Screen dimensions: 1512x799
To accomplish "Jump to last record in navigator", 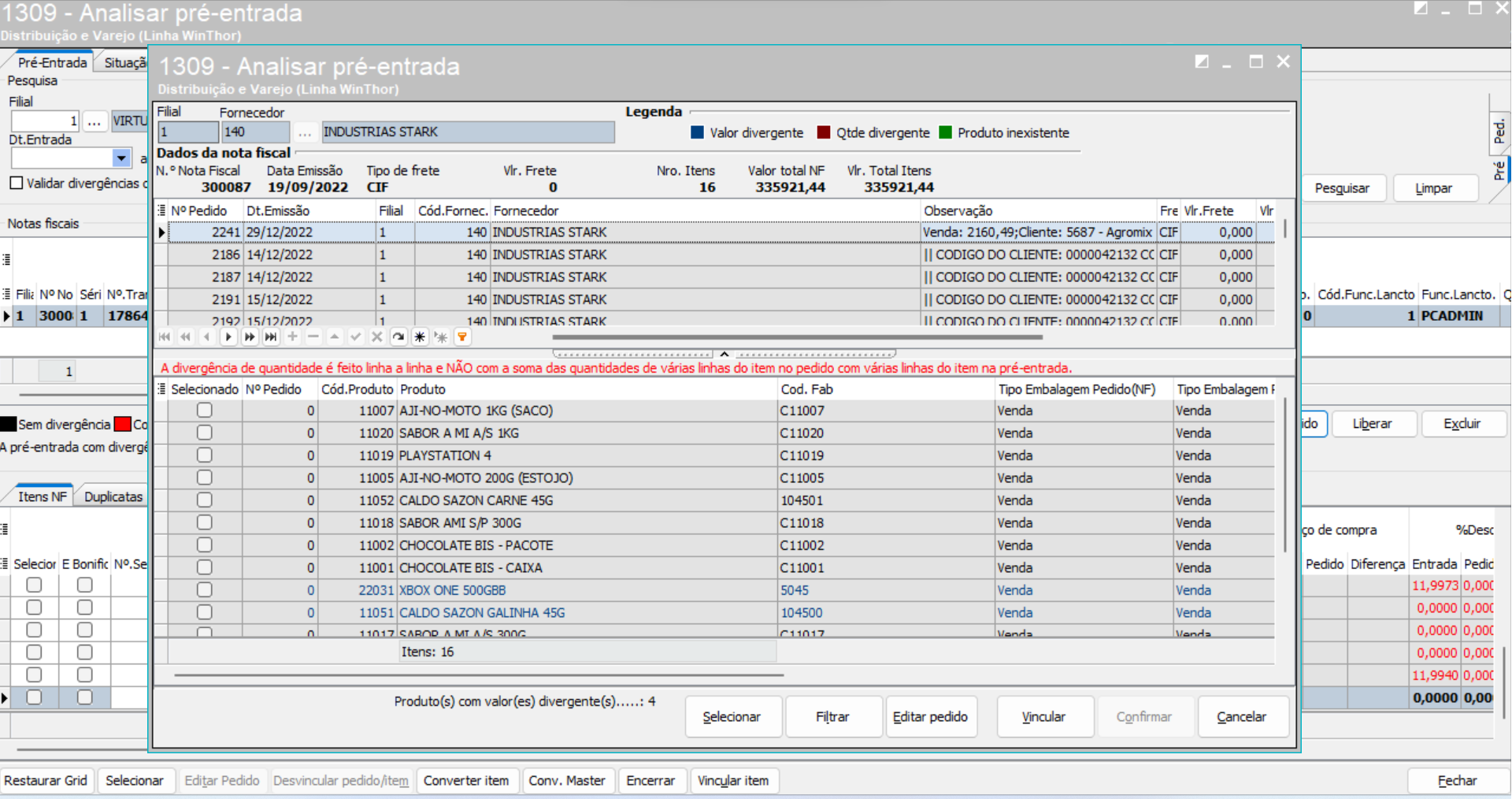I will click(x=271, y=337).
